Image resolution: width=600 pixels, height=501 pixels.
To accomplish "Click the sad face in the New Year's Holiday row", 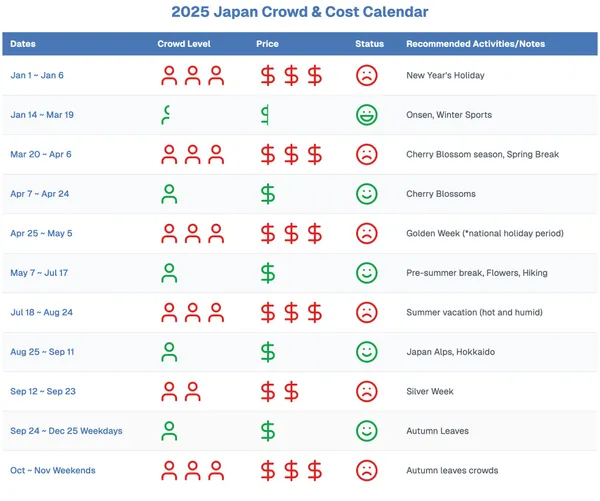I will click(x=367, y=75).
